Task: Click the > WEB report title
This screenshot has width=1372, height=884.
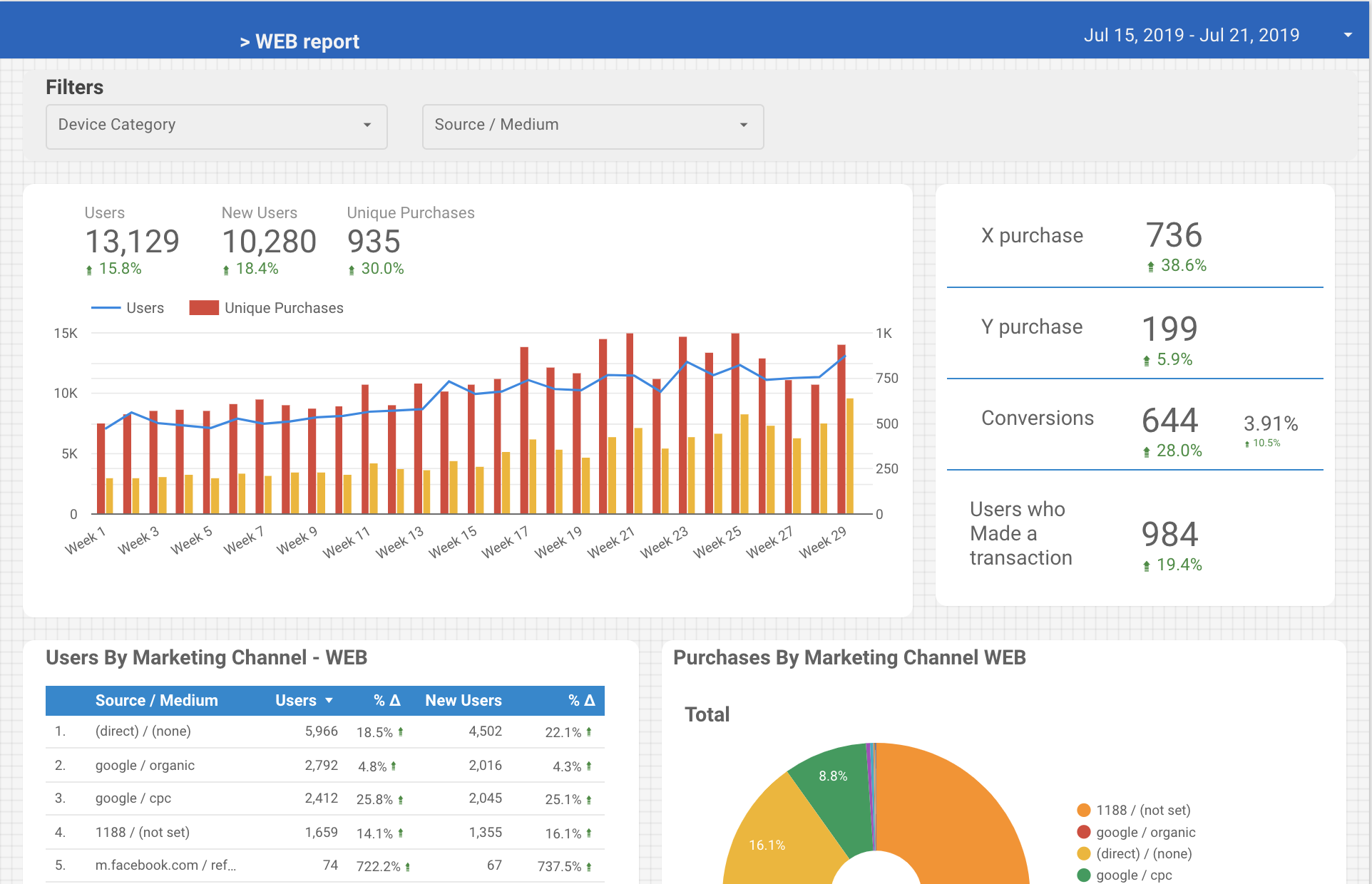Action: coord(300,42)
